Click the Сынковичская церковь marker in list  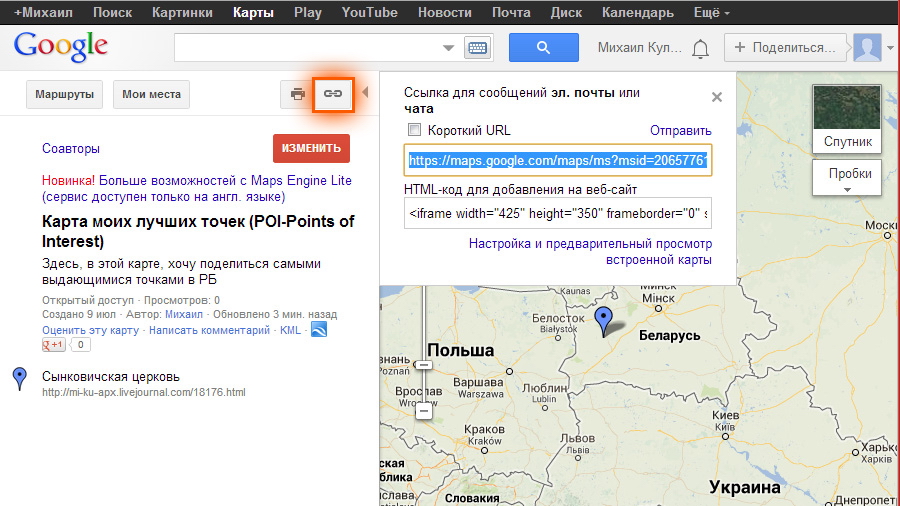[x=20, y=379]
